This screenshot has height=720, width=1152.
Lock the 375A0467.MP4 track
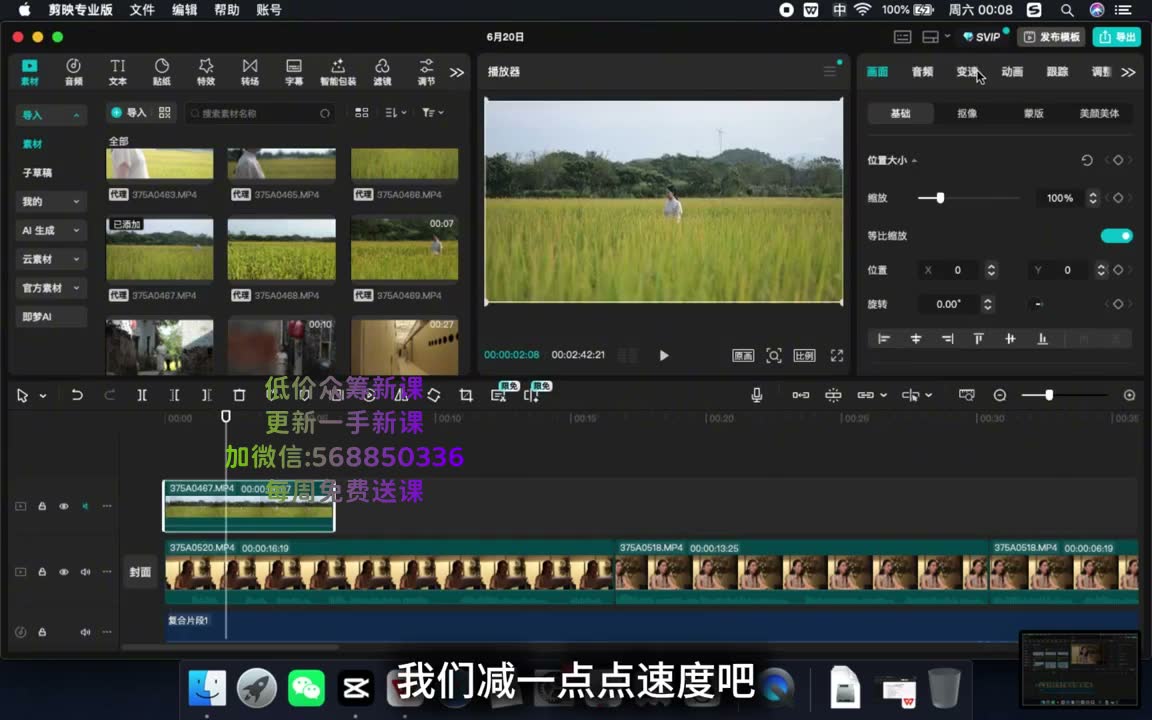click(42, 506)
